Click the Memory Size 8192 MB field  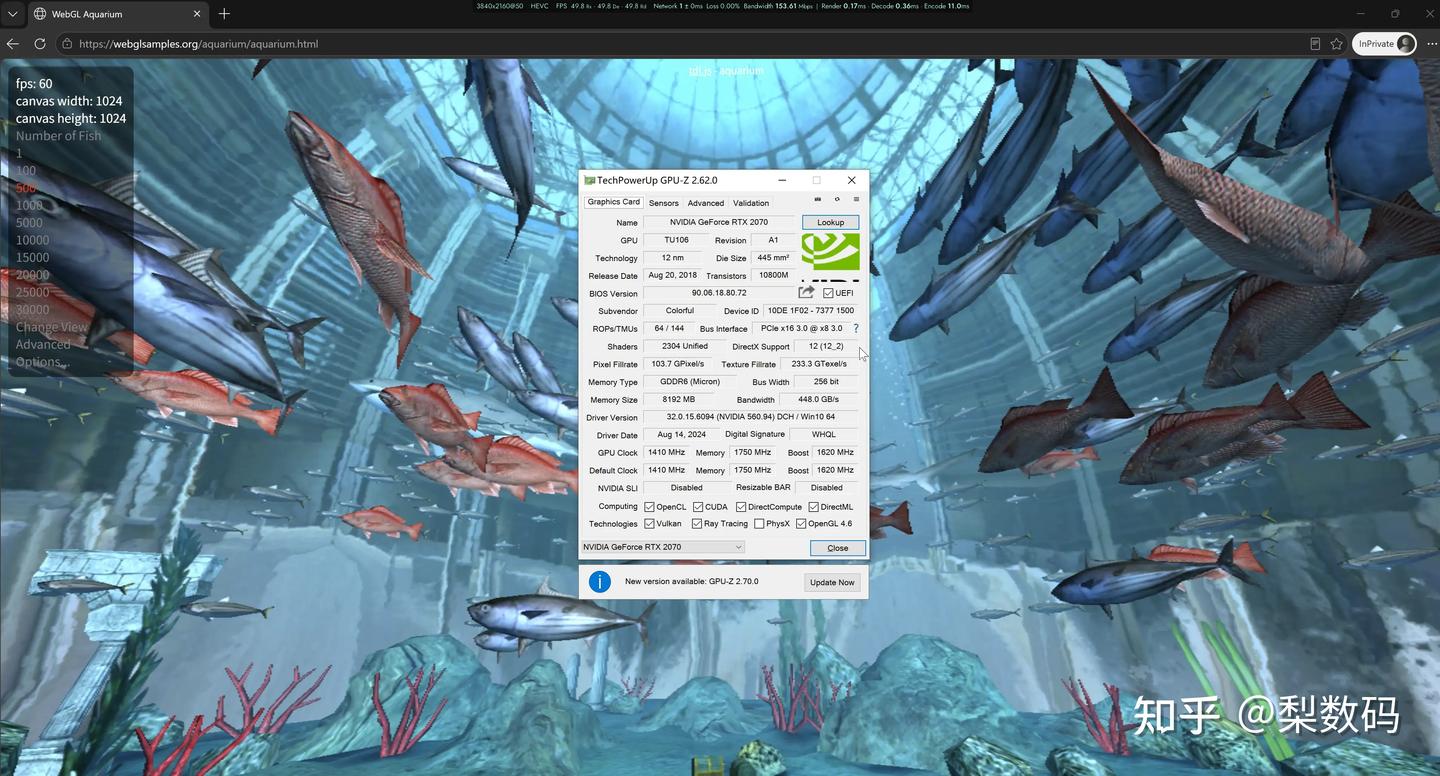[x=678, y=400]
